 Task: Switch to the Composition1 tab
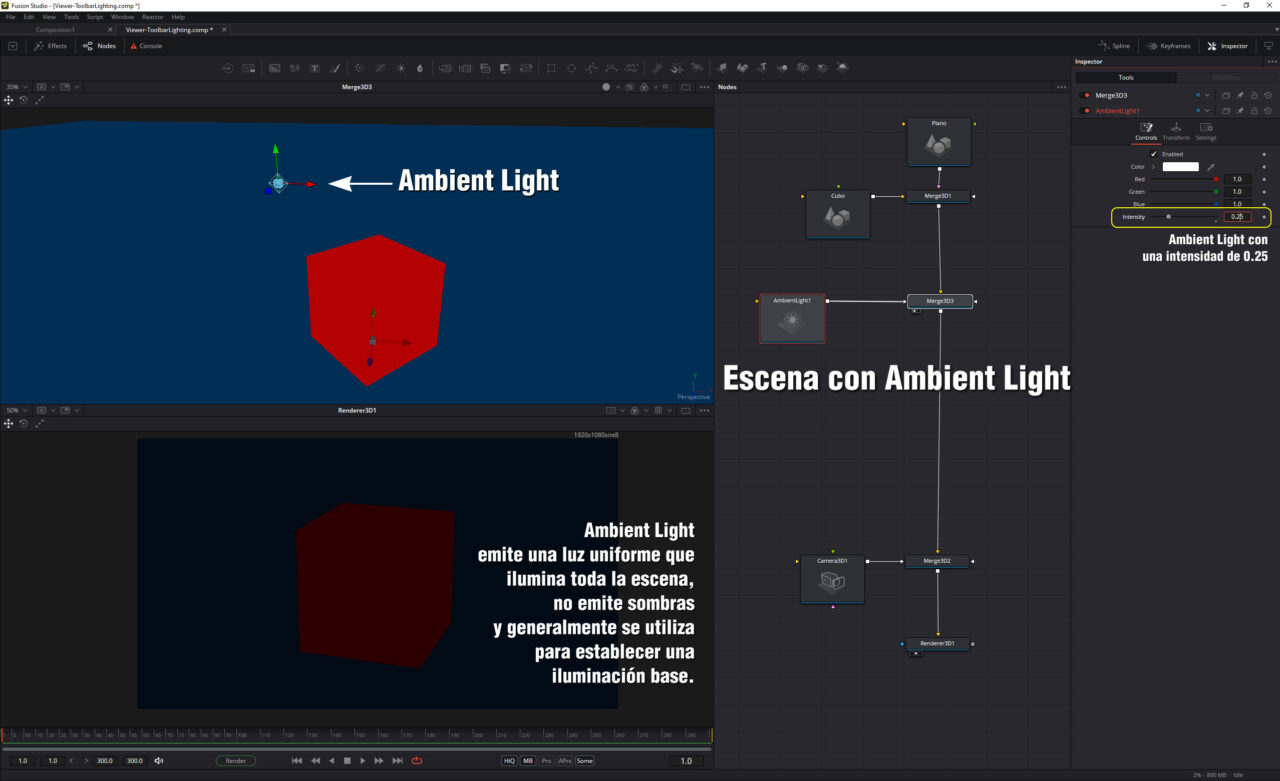(x=55, y=30)
